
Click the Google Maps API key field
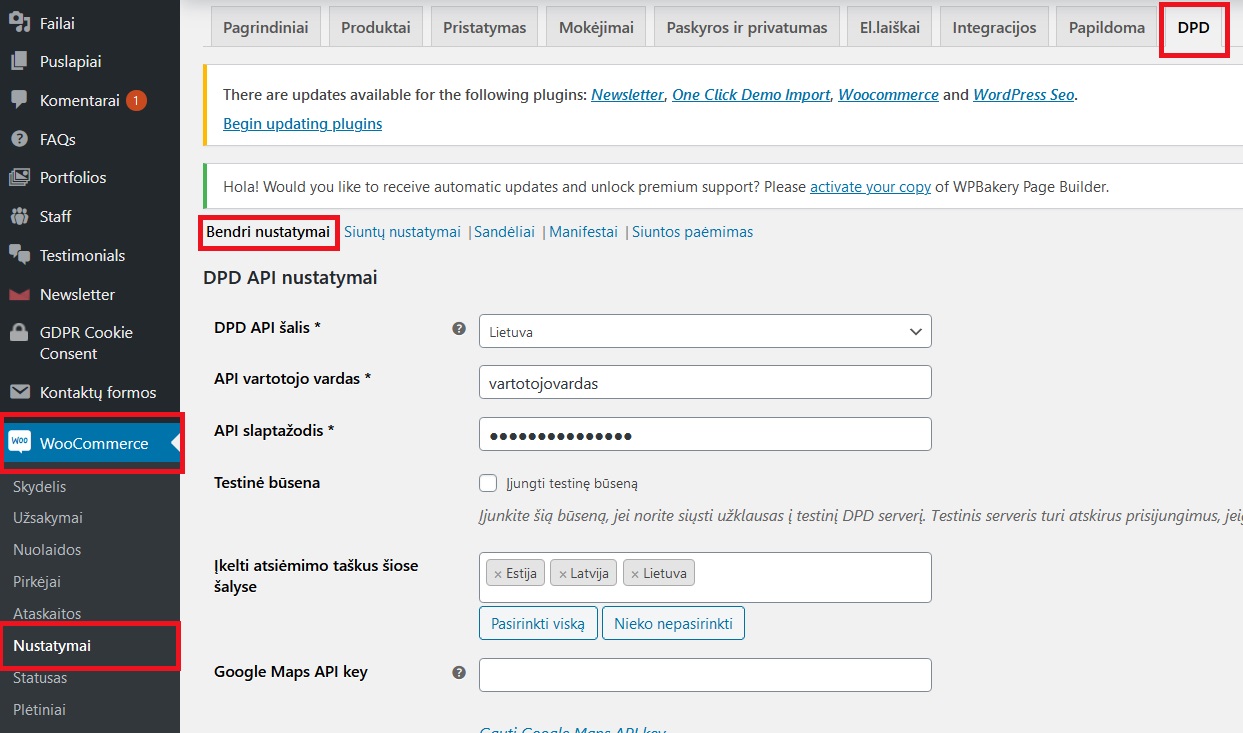pos(705,675)
